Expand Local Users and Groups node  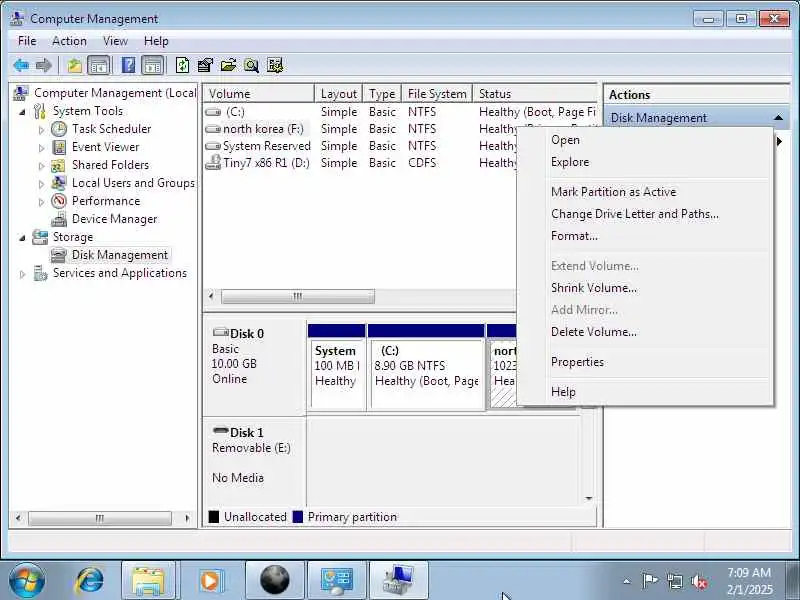click(41, 184)
